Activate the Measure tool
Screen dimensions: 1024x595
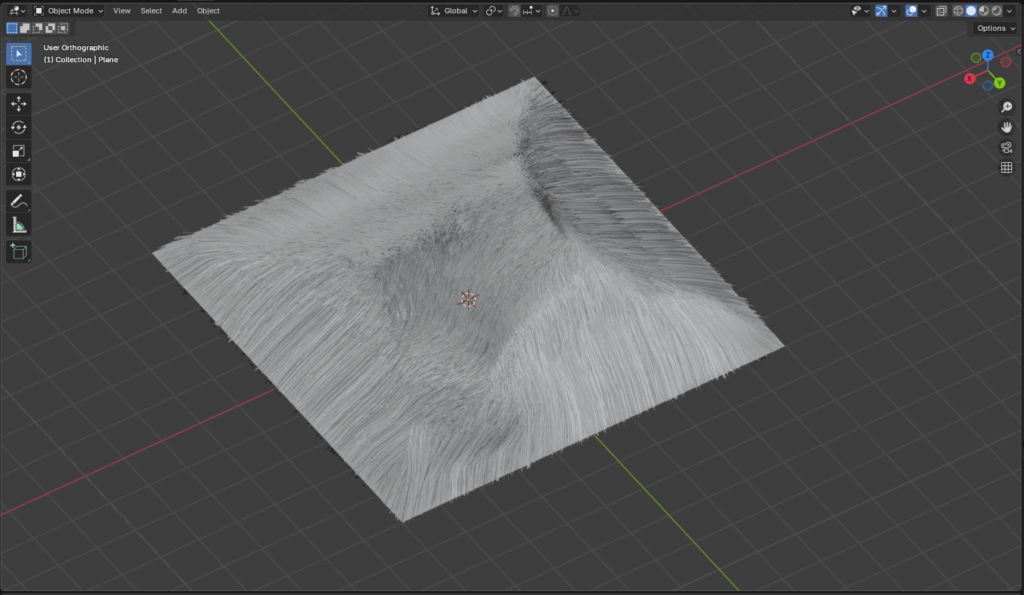(18, 225)
